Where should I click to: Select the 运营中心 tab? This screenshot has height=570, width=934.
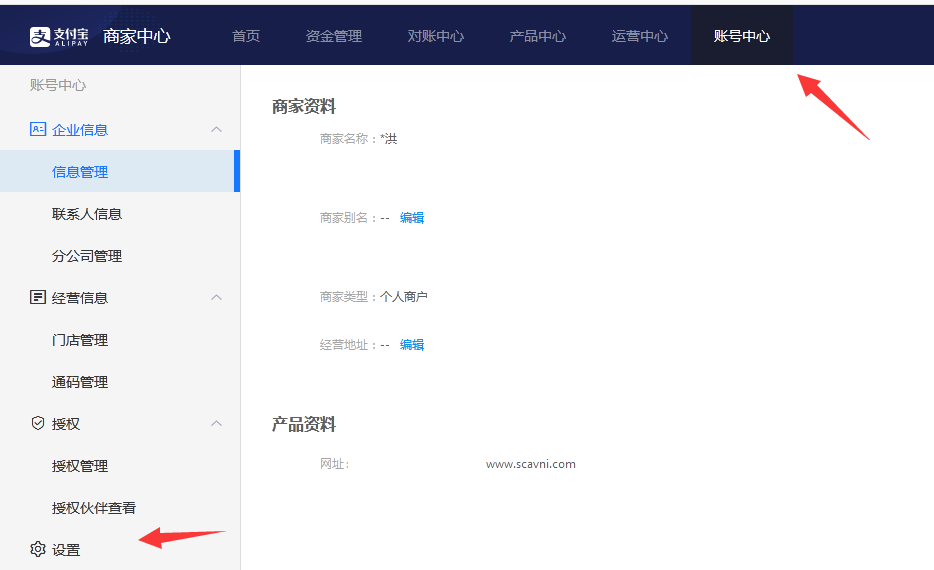point(640,36)
